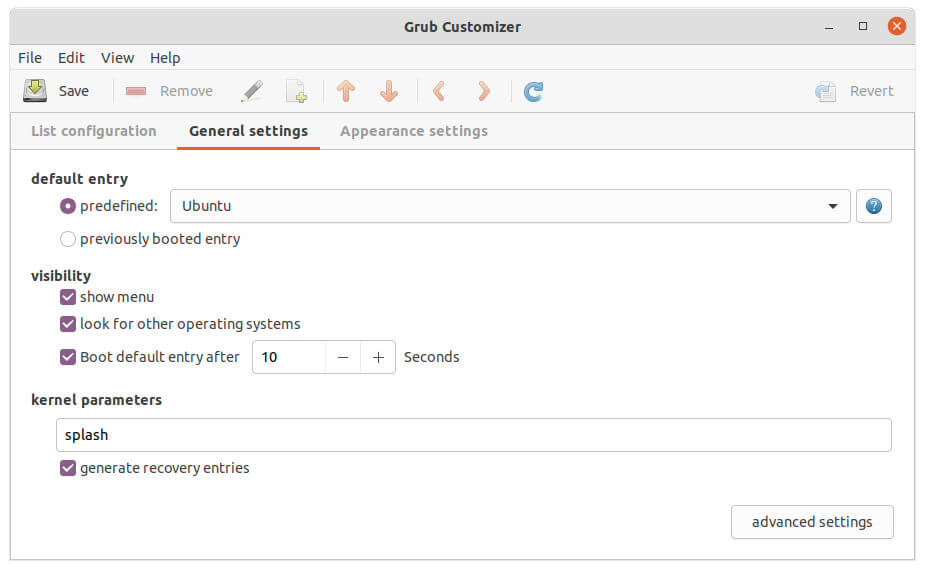
Task: Click the right chevron icon
Action: point(484,91)
